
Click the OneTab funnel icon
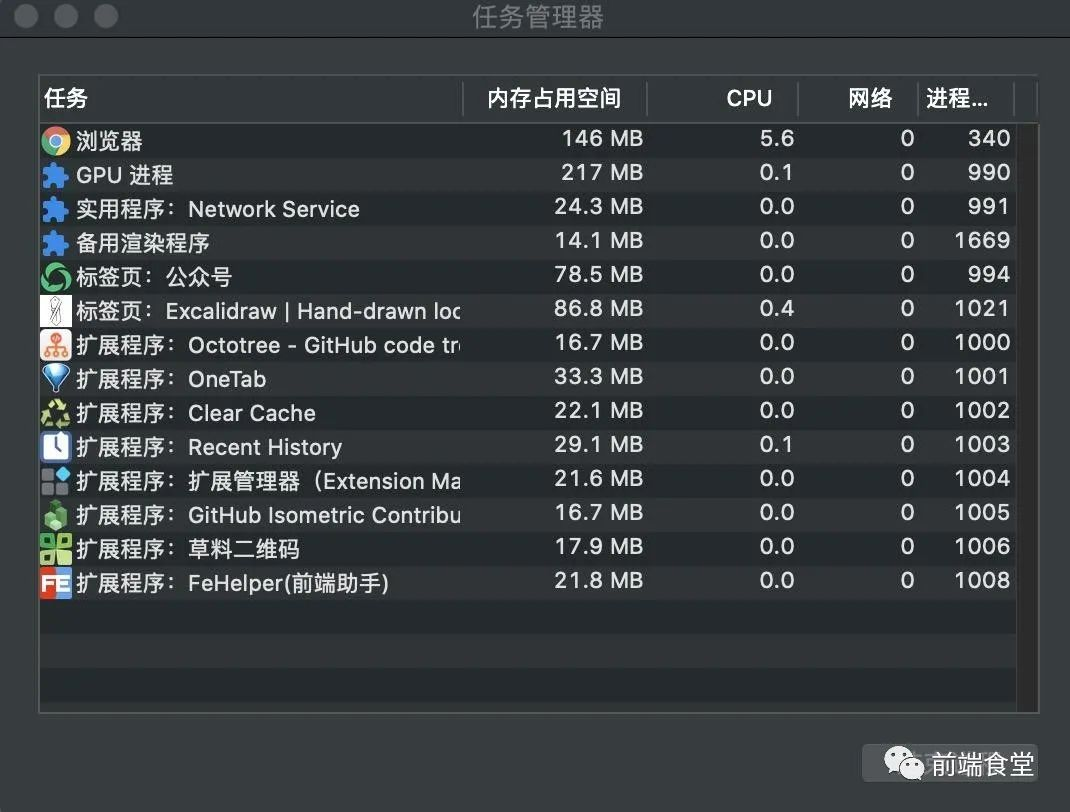click(x=56, y=379)
